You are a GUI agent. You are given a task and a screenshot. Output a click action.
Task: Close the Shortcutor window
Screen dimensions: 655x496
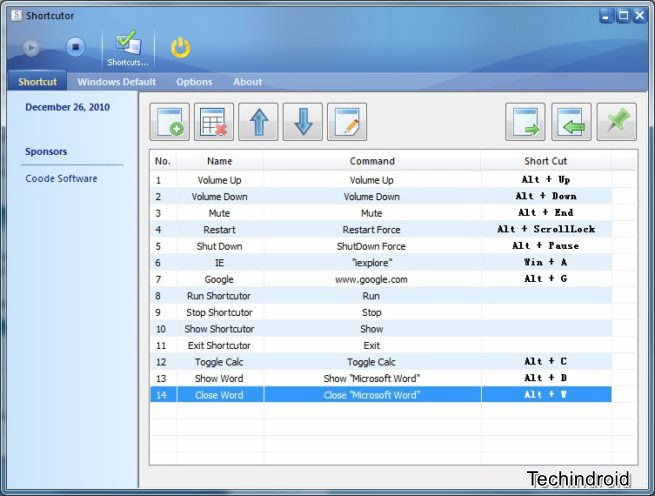640,16
